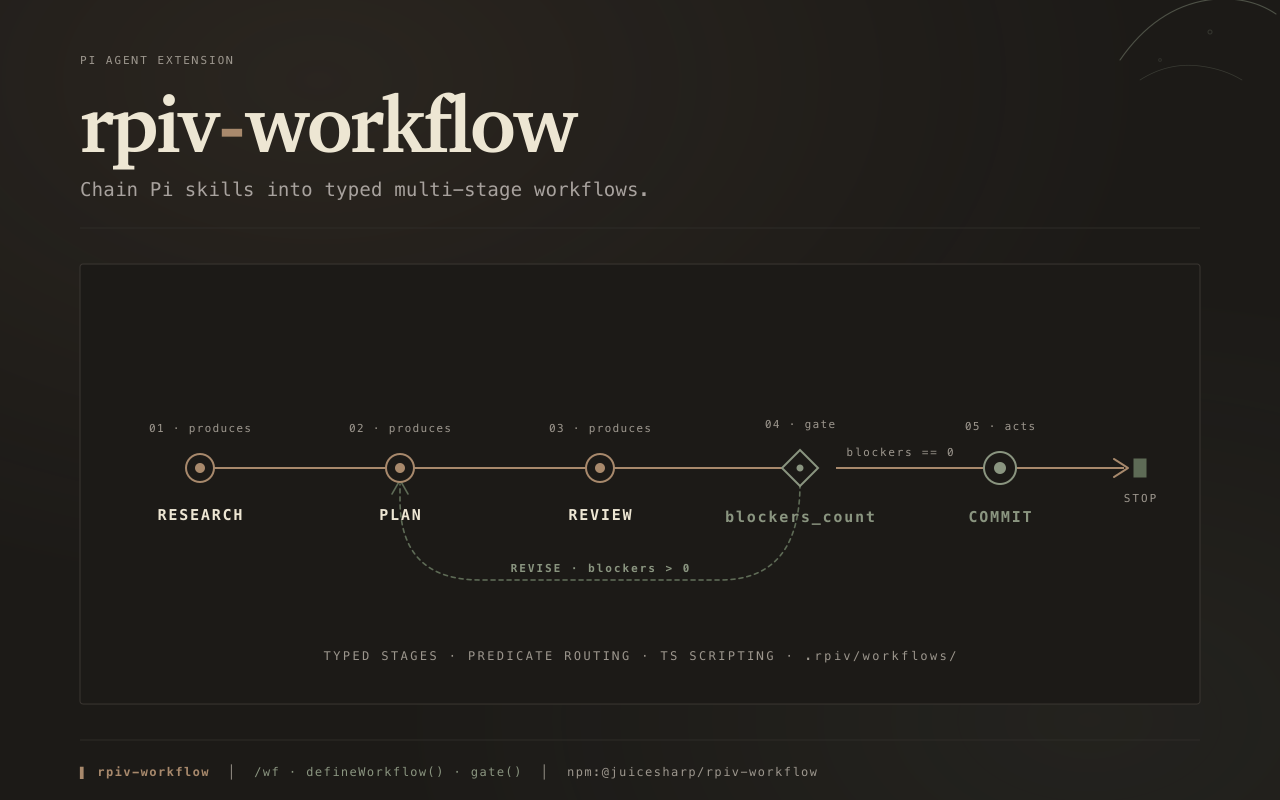1280x800 pixels.
Task: Click the TYPED STAGES text
Action: [381, 656]
